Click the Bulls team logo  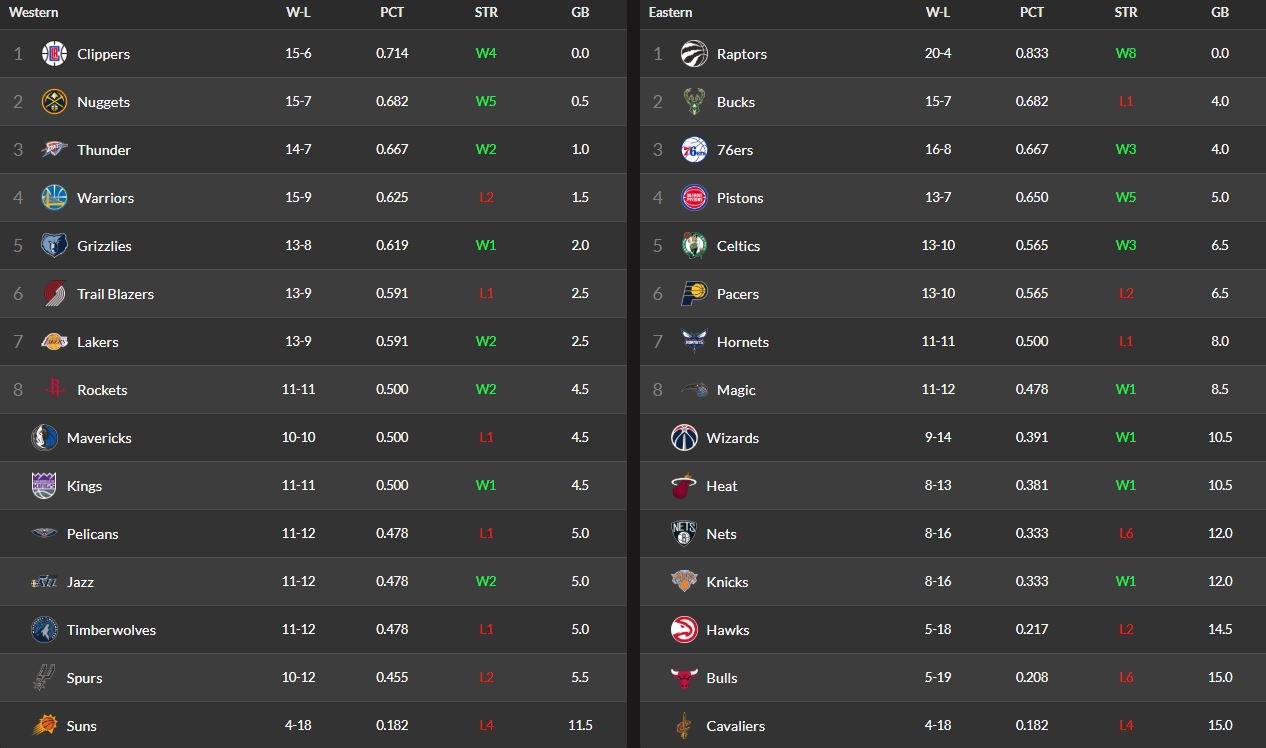pos(683,678)
